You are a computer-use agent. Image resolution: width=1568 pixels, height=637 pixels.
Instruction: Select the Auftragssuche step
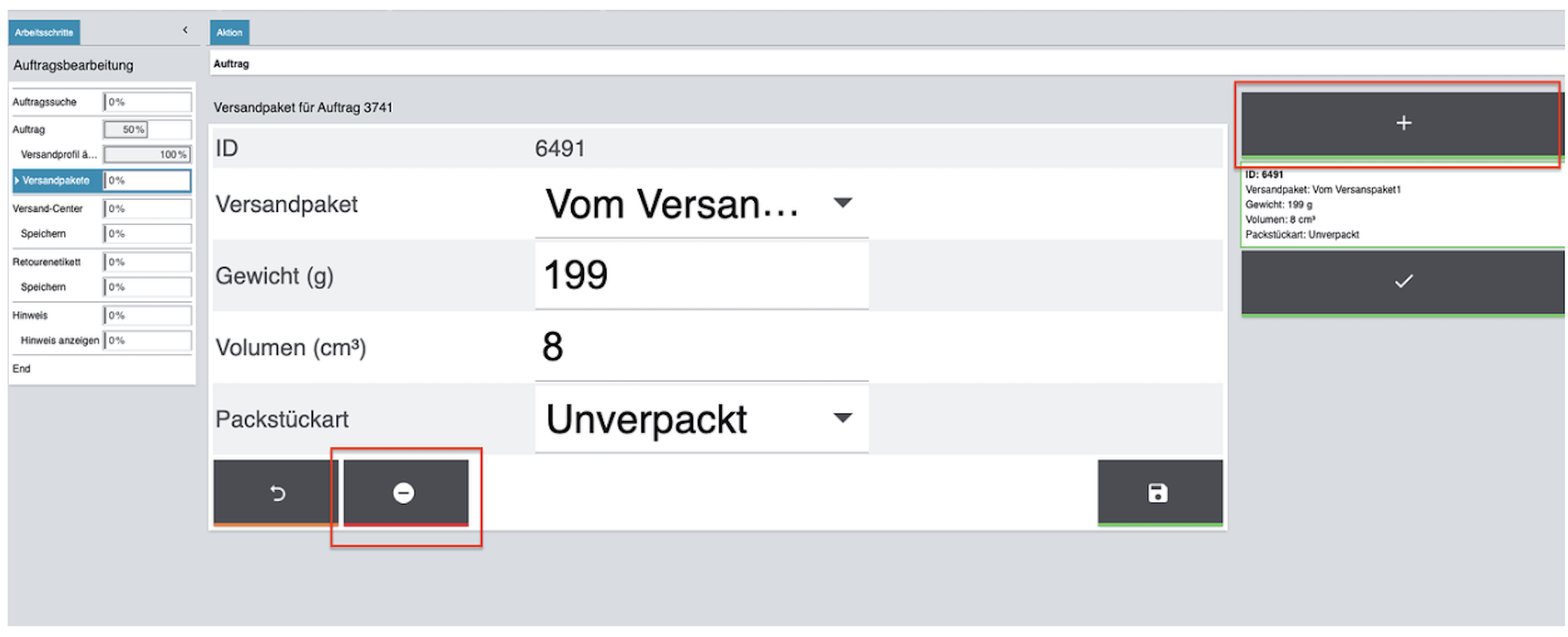[x=45, y=102]
